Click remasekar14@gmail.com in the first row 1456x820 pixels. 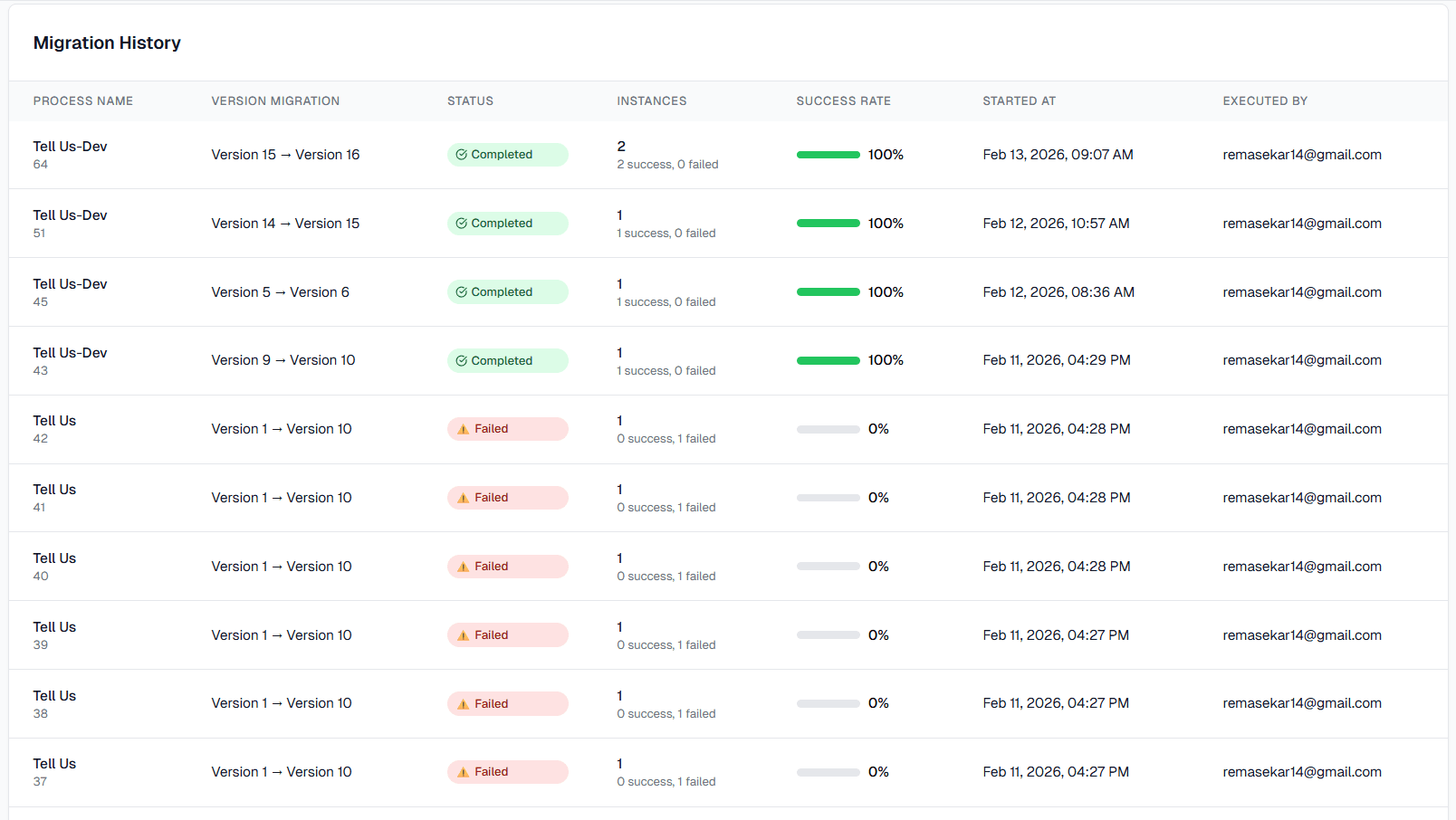click(x=1302, y=155)
